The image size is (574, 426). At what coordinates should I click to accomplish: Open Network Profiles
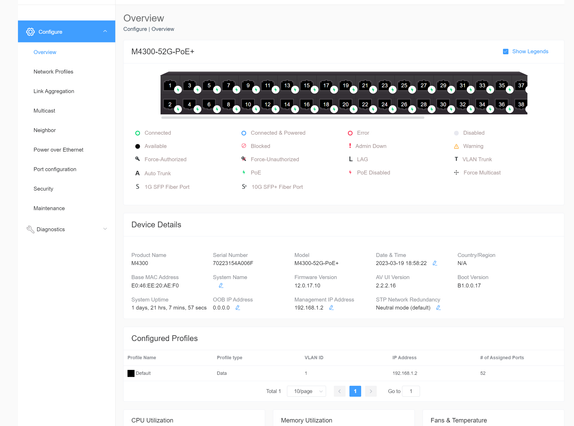(53, 72)
